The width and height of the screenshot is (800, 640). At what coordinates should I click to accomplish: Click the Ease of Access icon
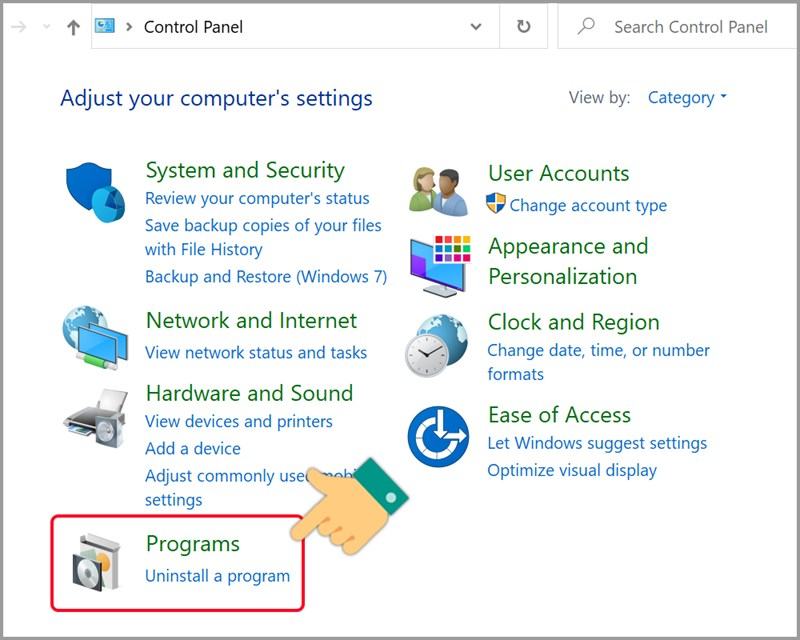438,437
